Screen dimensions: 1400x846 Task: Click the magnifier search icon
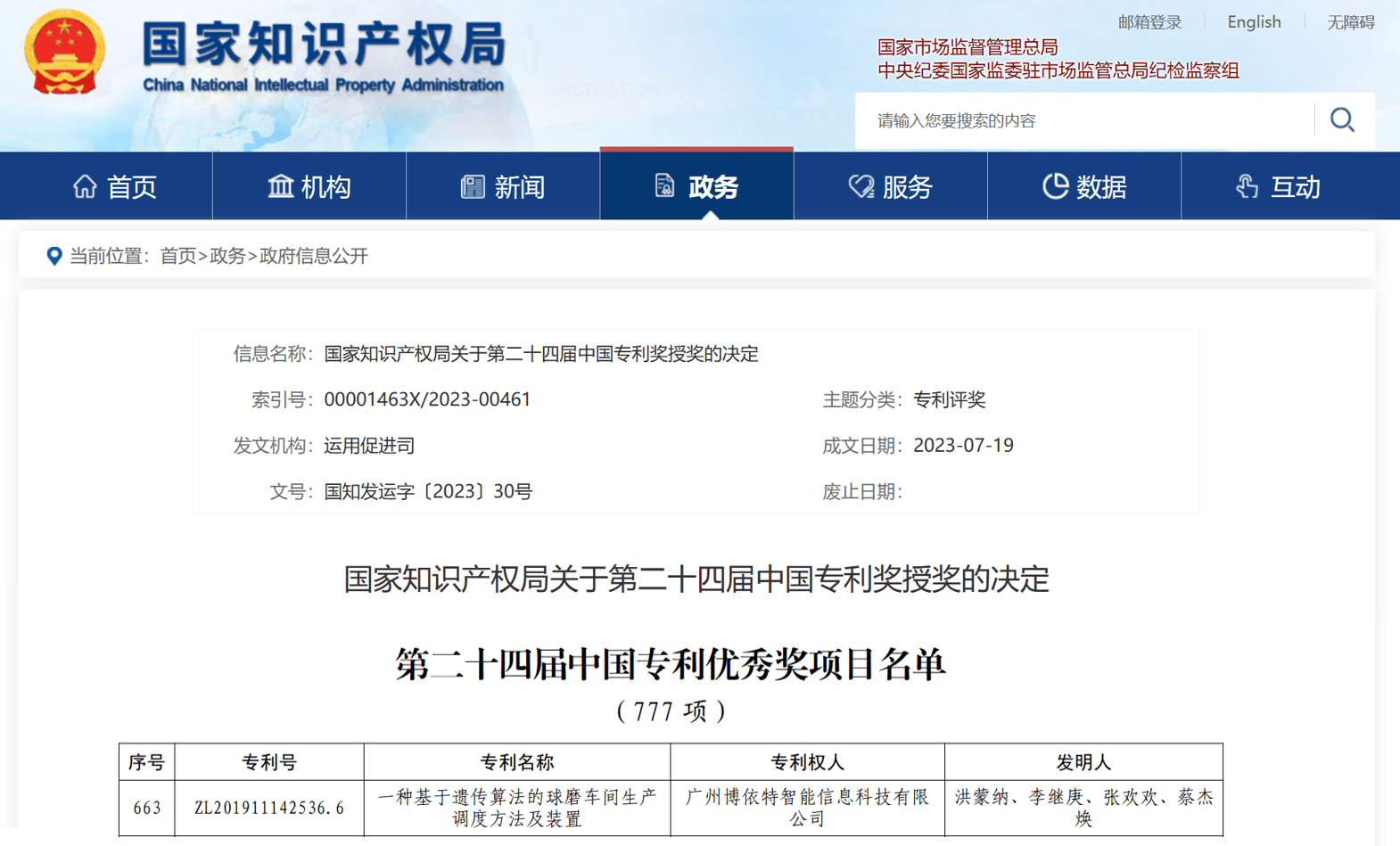pos(1342,120)
